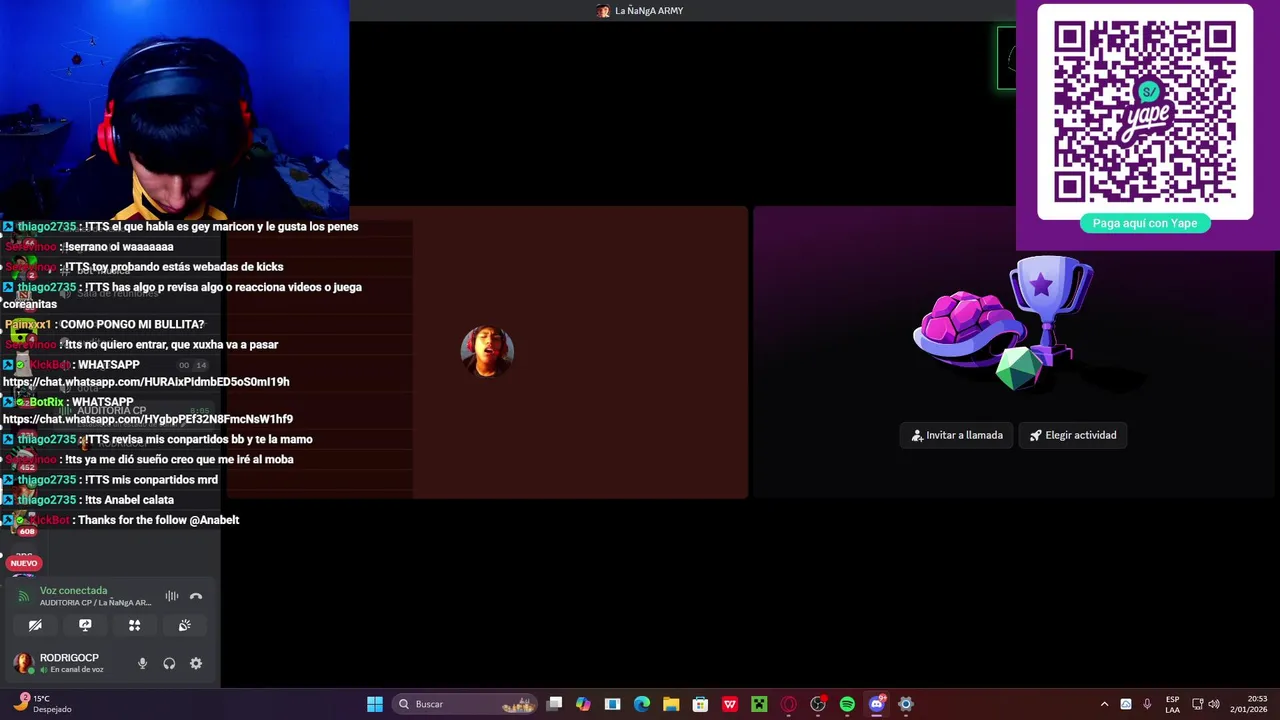Select the participant avatar tile in call
Image resolution: width=1280 pixels, height=720 pixels.
(x=487, y=351)
